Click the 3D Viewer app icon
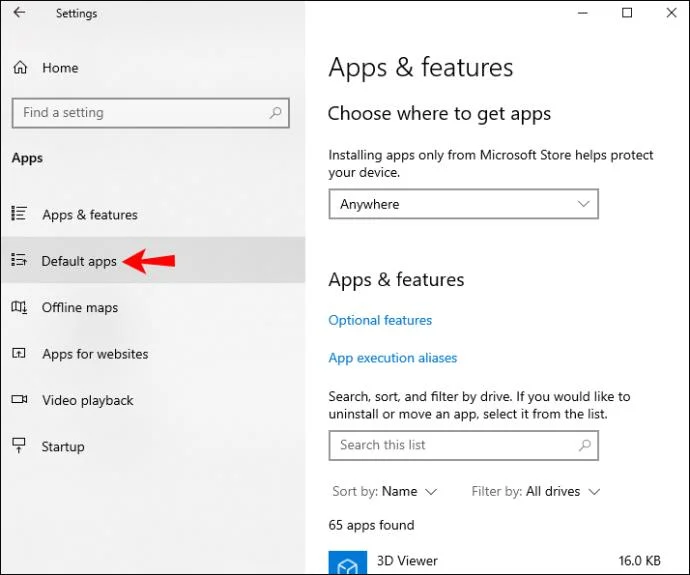The image size is (690, 575). 348,563
